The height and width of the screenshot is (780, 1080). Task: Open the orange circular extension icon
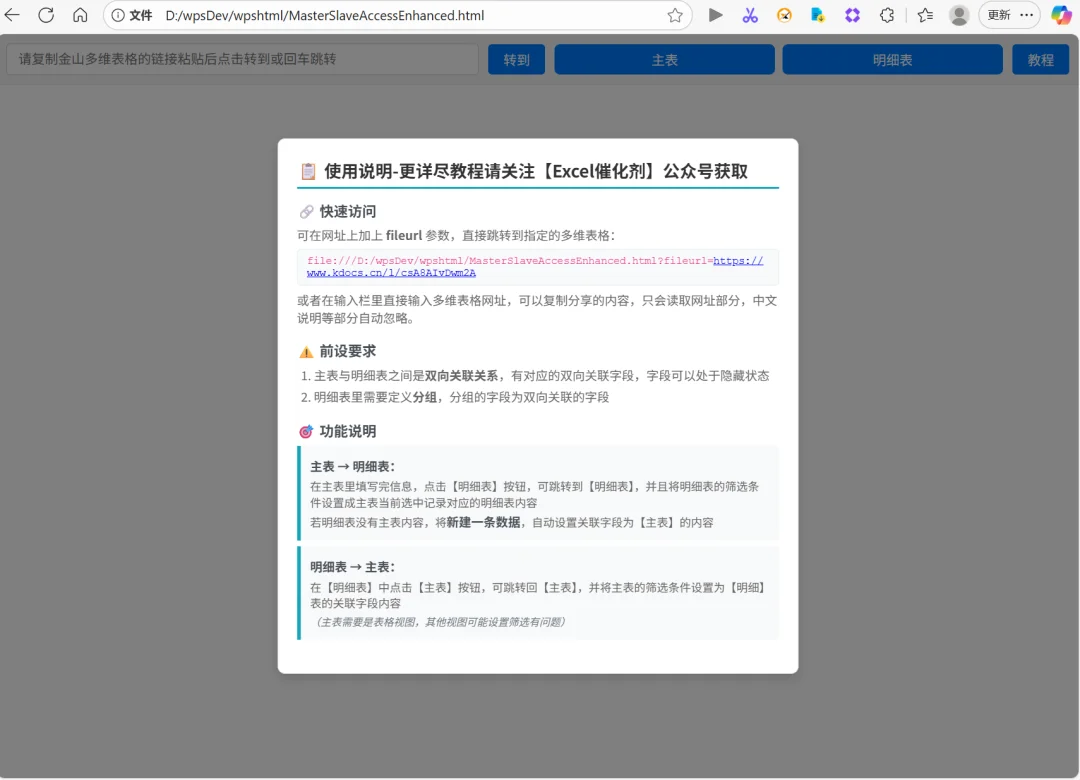coord(784,15)
